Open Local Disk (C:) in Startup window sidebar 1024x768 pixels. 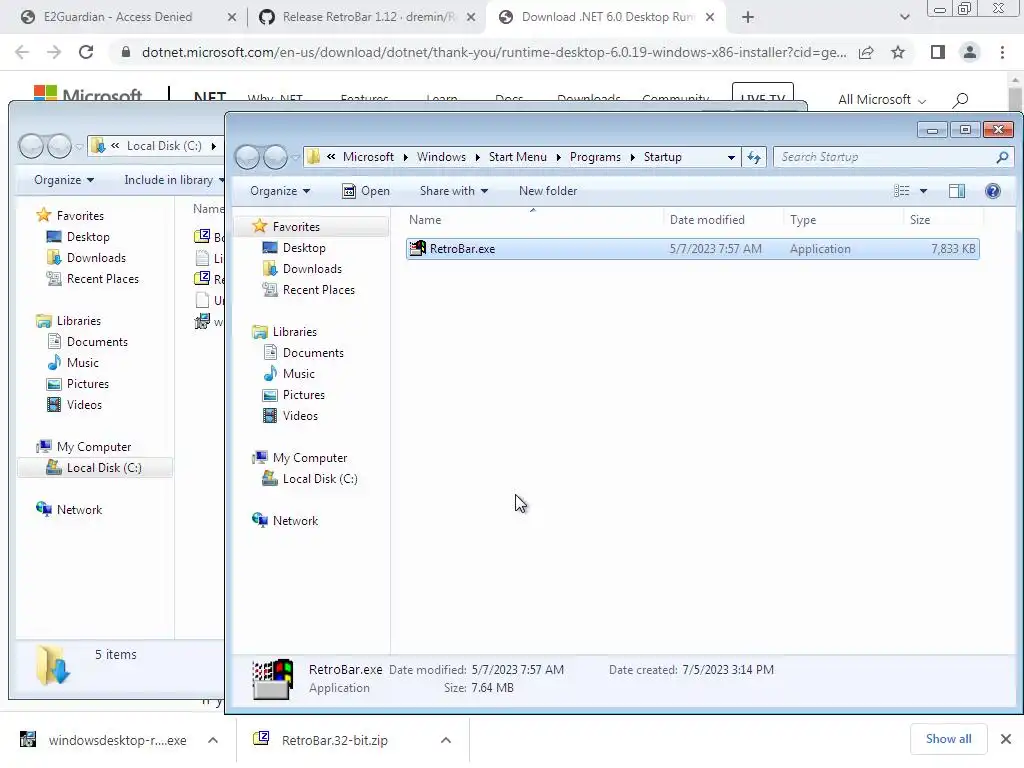(320, 479)
